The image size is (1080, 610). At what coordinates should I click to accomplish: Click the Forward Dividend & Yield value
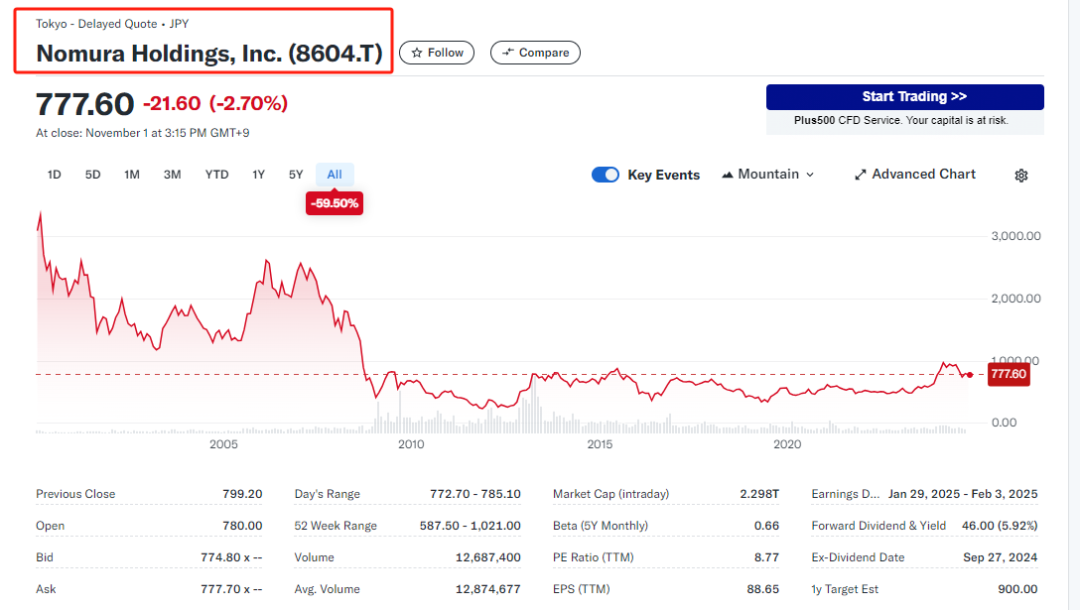coord(1000,525)
